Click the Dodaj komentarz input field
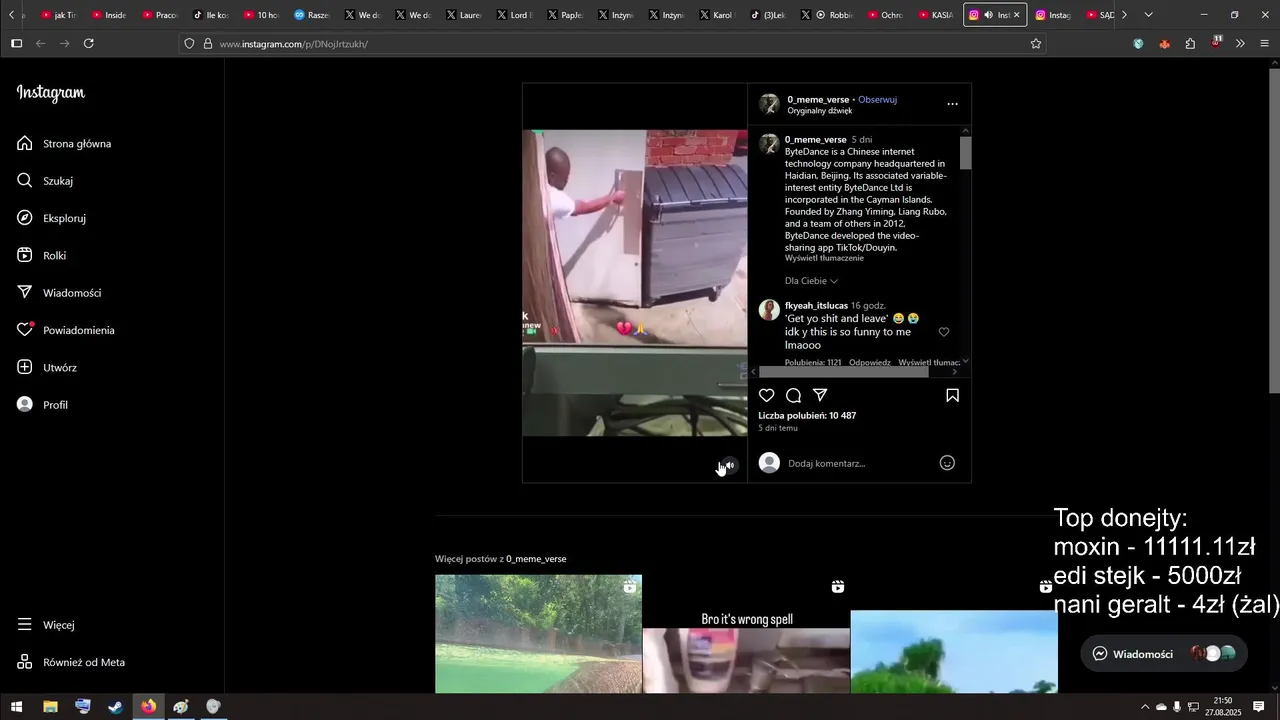 coord(858,463)
